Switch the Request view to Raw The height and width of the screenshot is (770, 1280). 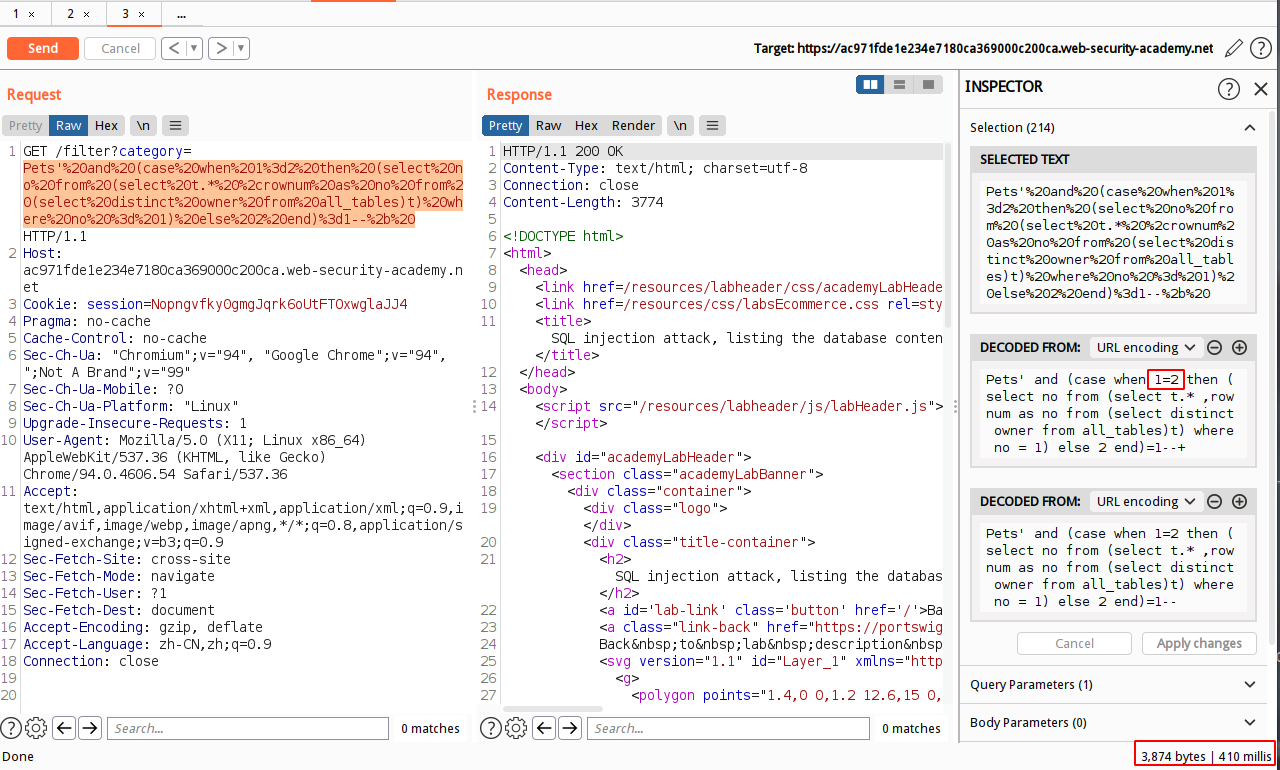69,125
